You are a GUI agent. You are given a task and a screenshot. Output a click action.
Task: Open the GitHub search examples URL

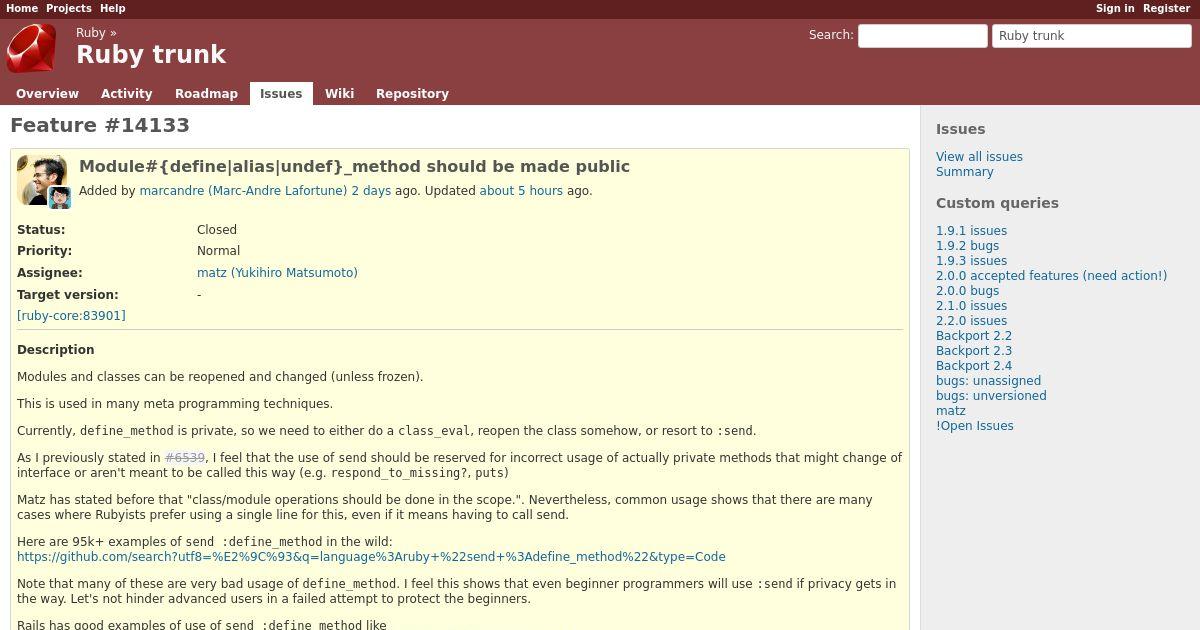coord(371,556)
